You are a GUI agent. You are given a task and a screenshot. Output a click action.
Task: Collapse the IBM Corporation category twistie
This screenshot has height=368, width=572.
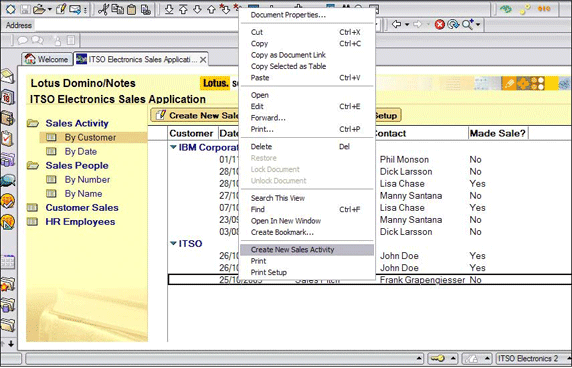tap(173, 147)
